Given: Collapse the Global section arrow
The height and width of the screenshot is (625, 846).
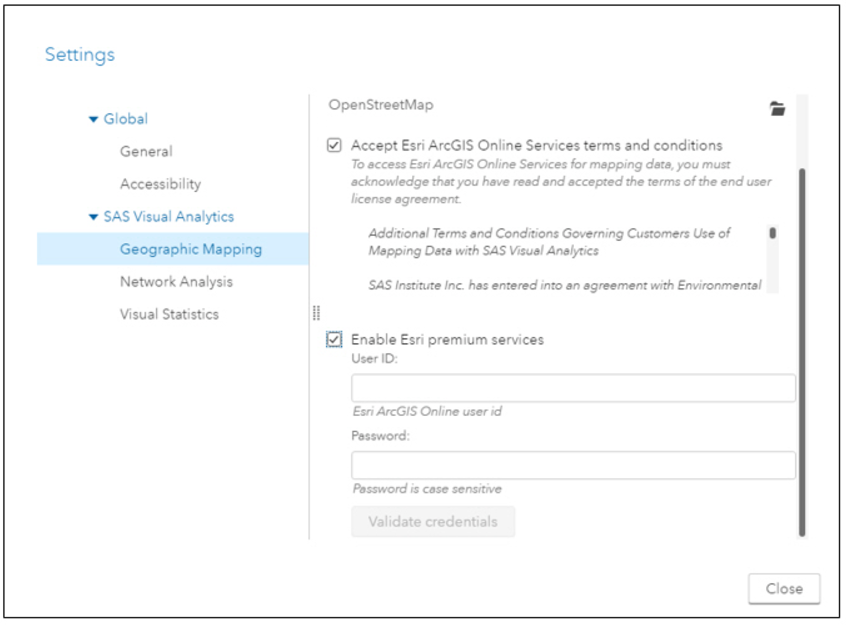Looking at the screenshot, I should [x=93, y=119].
